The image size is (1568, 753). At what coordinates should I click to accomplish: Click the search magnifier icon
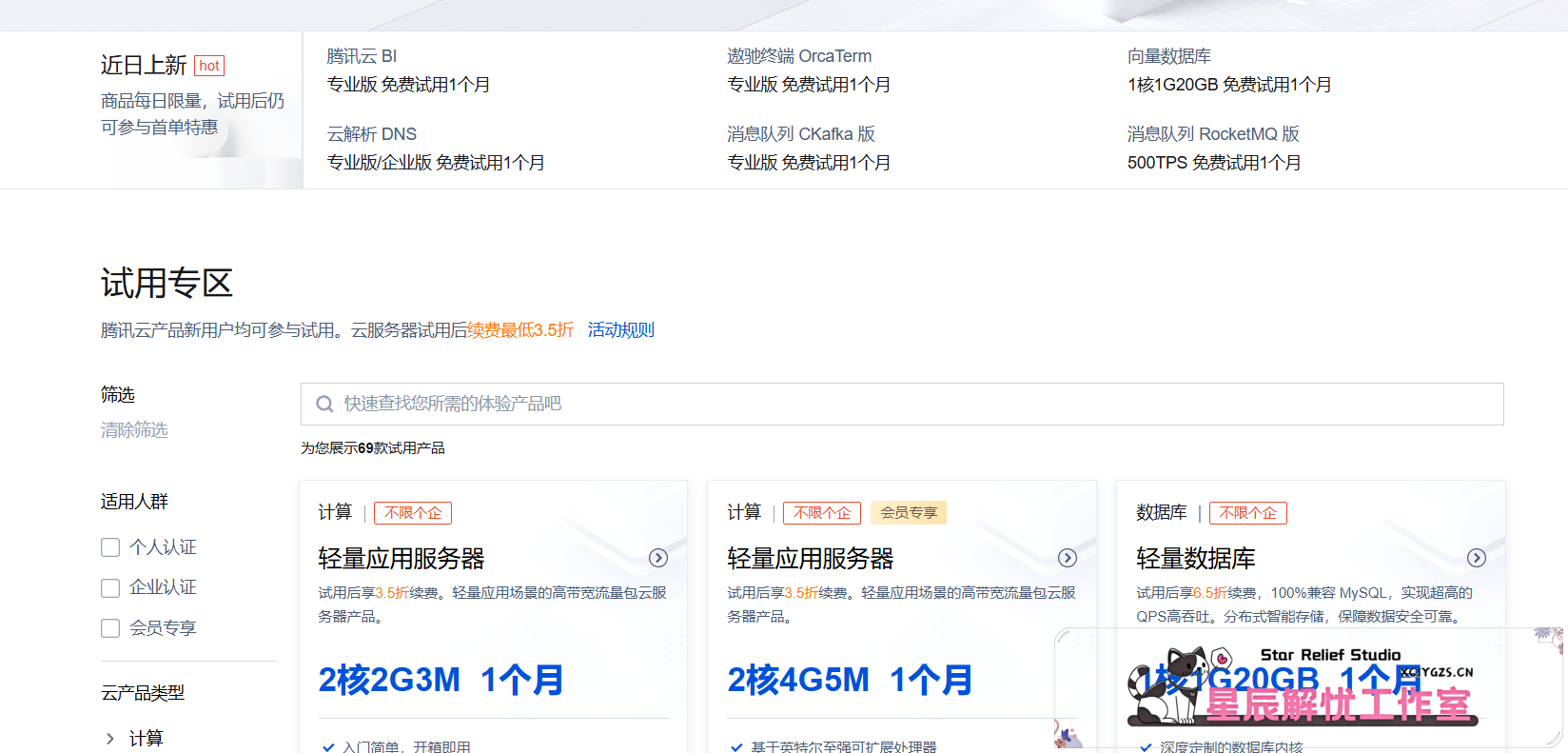[324, 405]
